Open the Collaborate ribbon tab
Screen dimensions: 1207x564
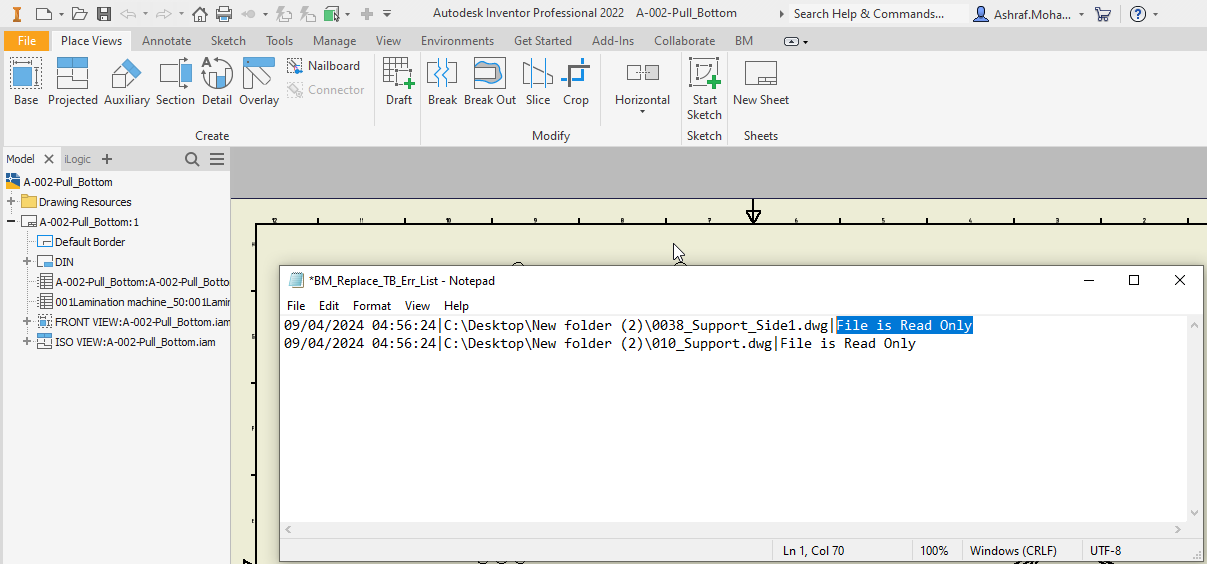tap(684, 41)
